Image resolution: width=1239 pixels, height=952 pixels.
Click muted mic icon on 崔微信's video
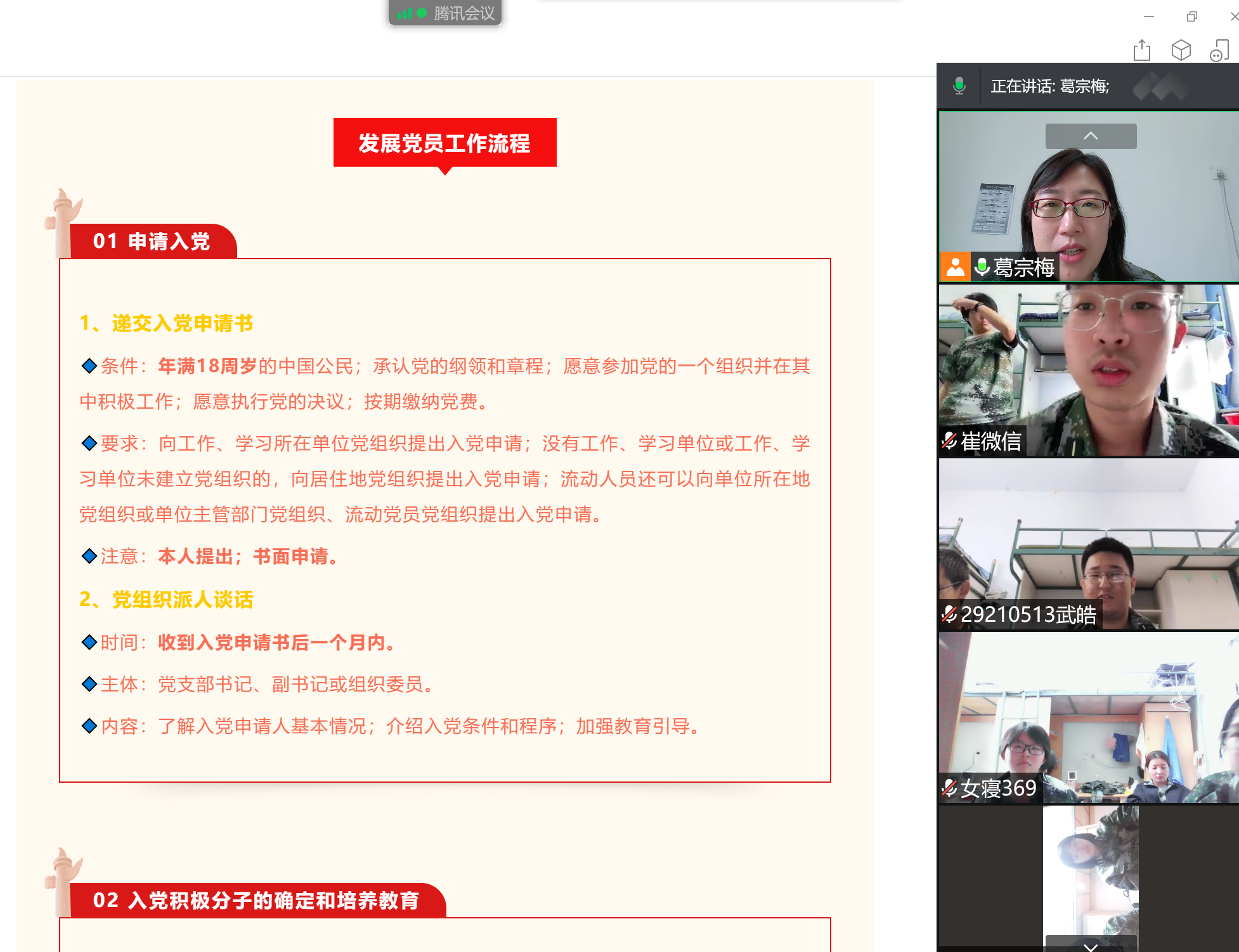click(949, 441)
